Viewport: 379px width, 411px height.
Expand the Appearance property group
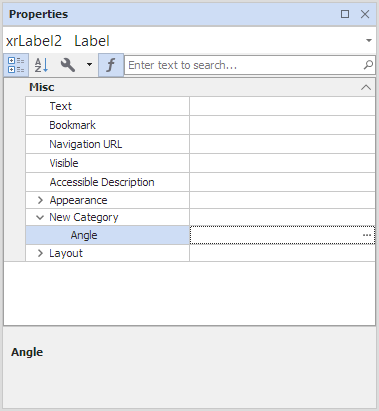[40, 200]
